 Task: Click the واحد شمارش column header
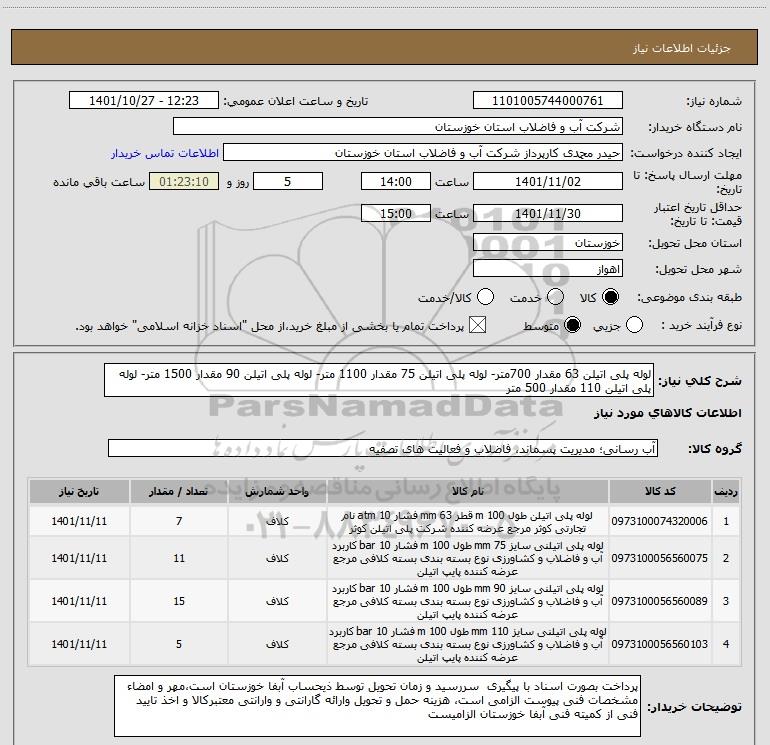(277, 492)
